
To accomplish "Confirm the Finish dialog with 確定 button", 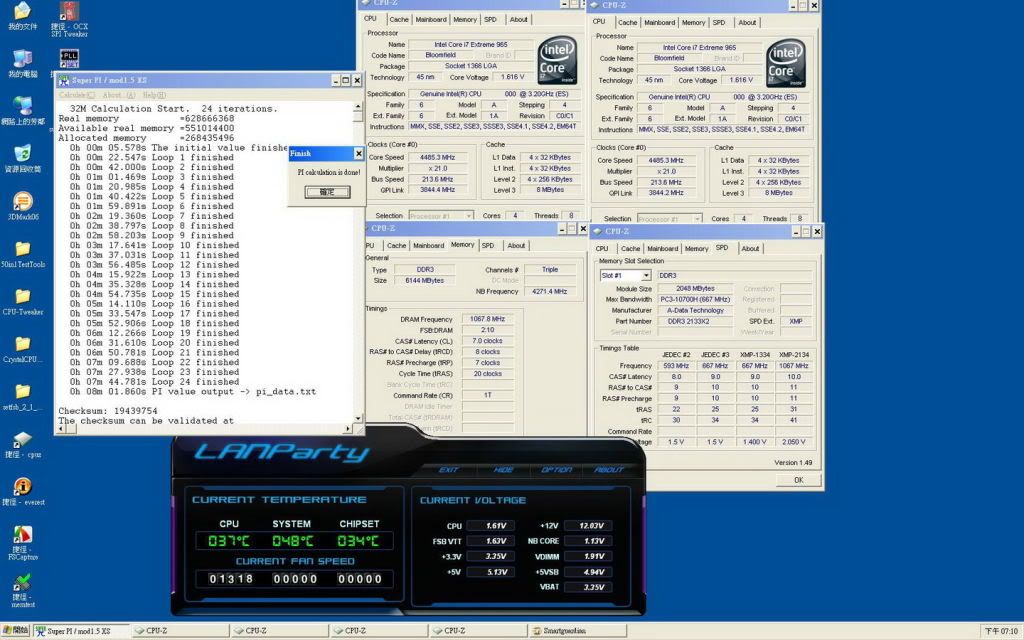I will pyautogui.click(x=327, y=192).
